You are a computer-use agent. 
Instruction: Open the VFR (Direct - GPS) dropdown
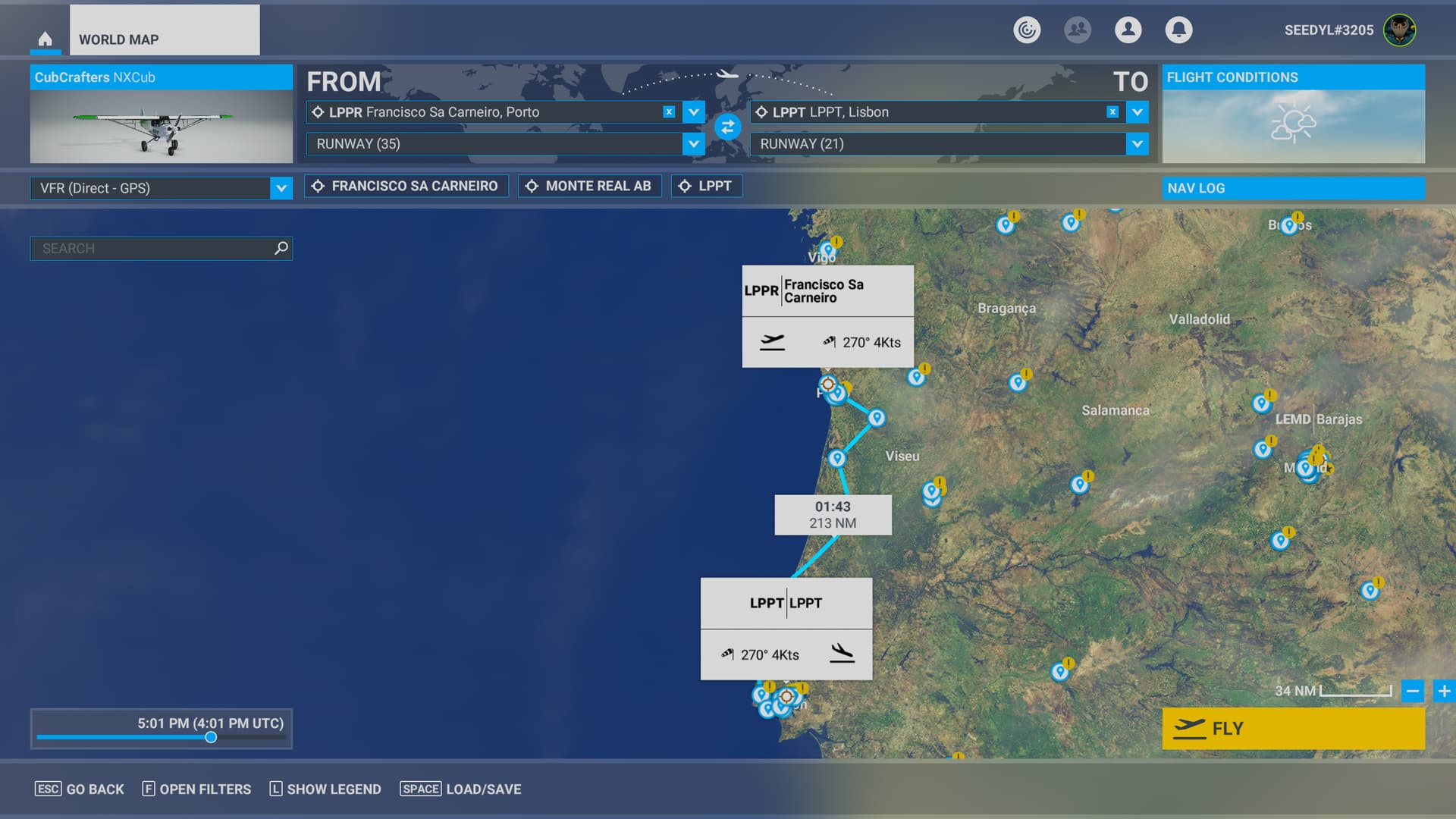coord(281,188)
